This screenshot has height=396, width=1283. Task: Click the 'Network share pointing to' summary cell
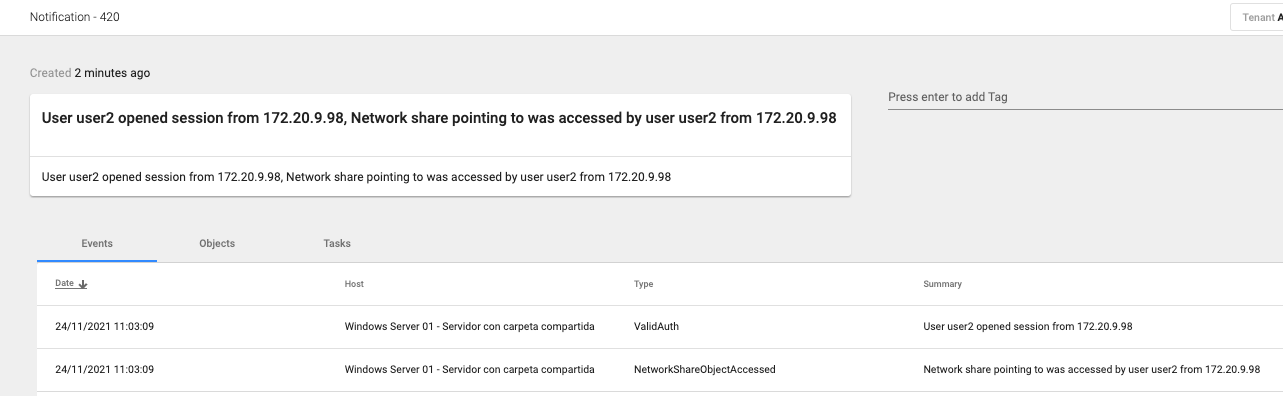tap(1091, 369)
